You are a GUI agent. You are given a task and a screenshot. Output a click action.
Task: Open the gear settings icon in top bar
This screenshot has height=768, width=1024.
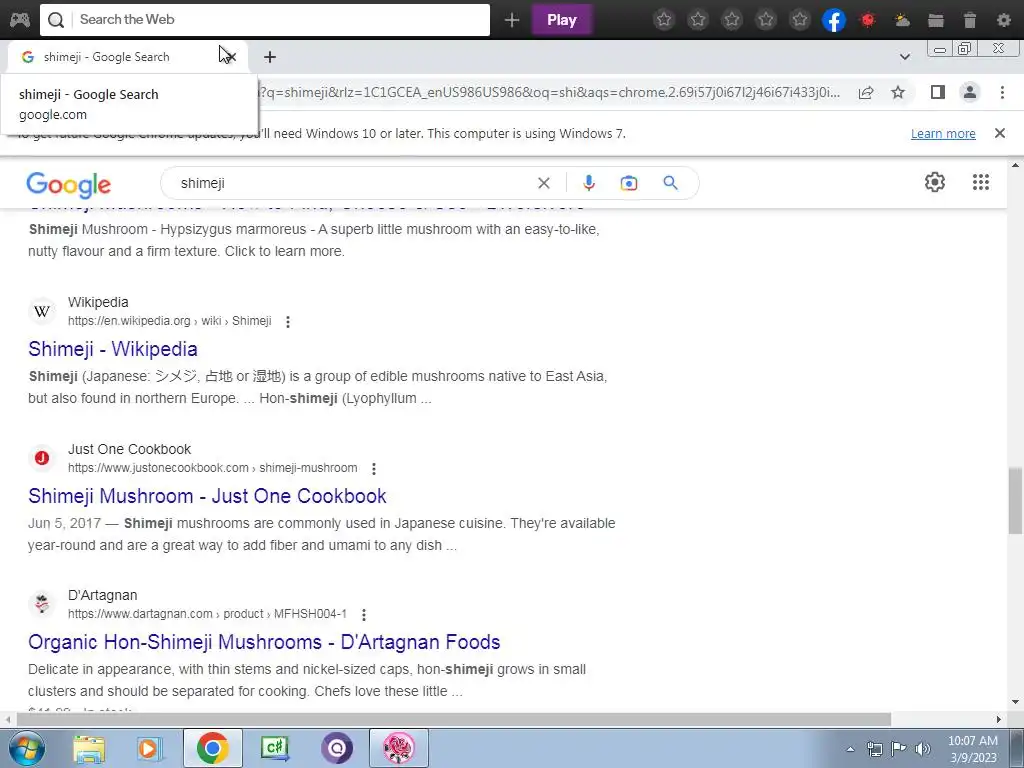(1004, 20)
